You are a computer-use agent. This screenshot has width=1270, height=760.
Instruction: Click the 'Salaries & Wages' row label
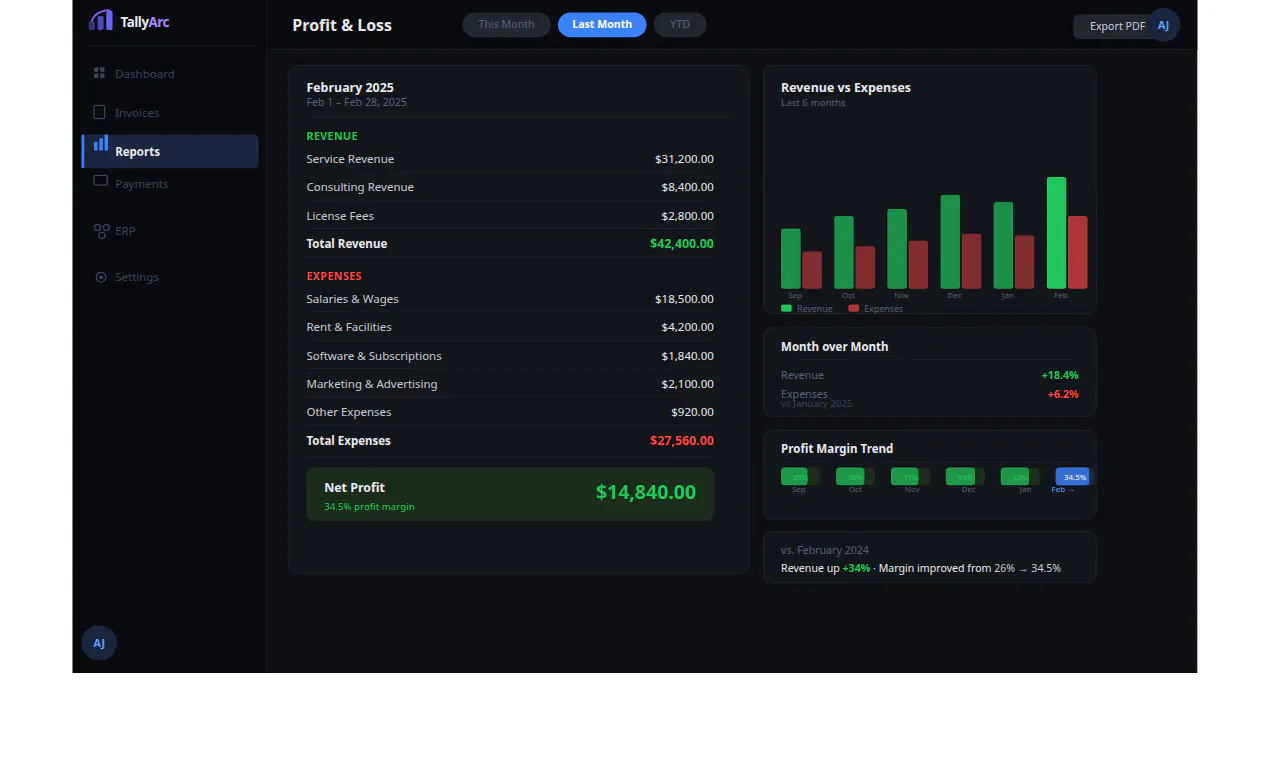(x=353, y=299)
